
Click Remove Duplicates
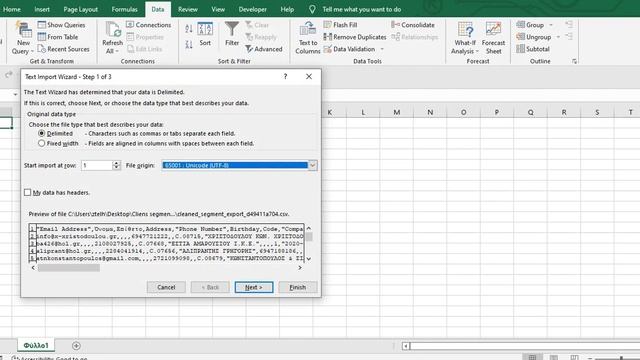click(x=355, y=37)
